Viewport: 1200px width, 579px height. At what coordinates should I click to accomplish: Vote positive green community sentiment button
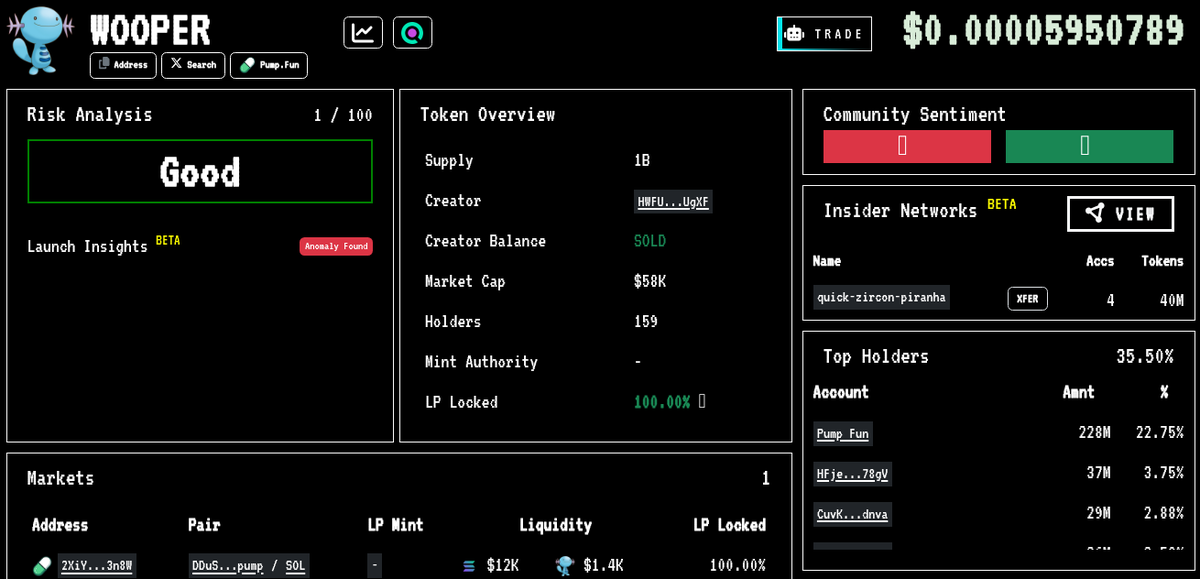click(1089, 146)
